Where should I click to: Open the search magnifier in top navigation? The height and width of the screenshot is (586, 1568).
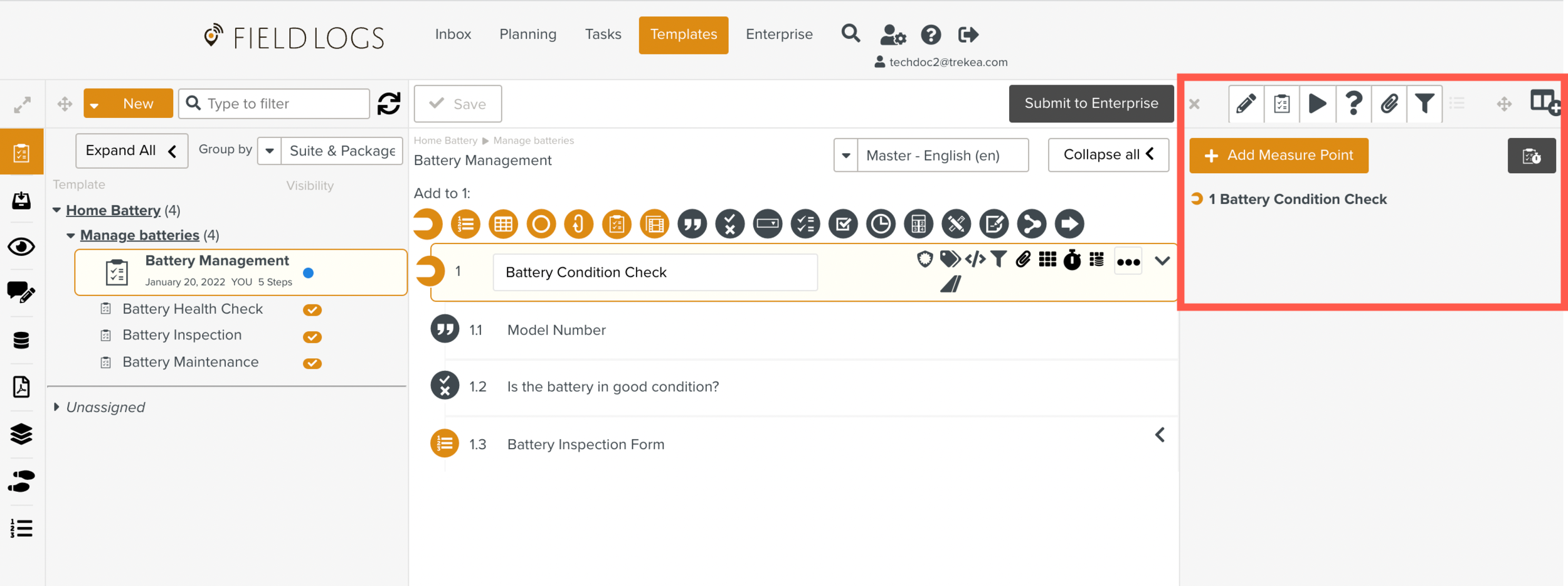pos(850,33)
